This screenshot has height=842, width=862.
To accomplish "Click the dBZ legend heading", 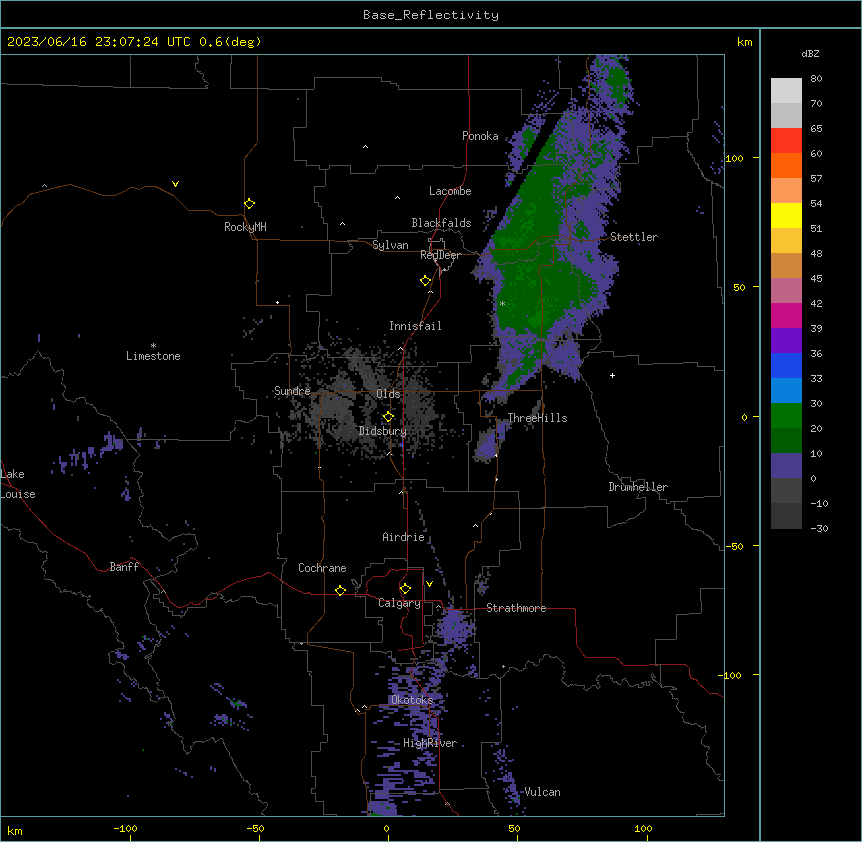I will coord(810,53).
